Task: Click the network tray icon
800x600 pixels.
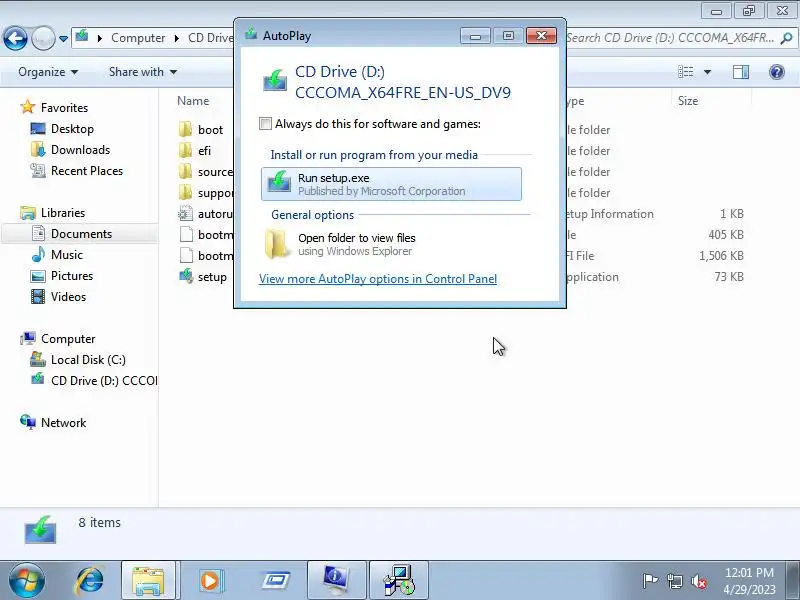Action: tap(674, 581)
